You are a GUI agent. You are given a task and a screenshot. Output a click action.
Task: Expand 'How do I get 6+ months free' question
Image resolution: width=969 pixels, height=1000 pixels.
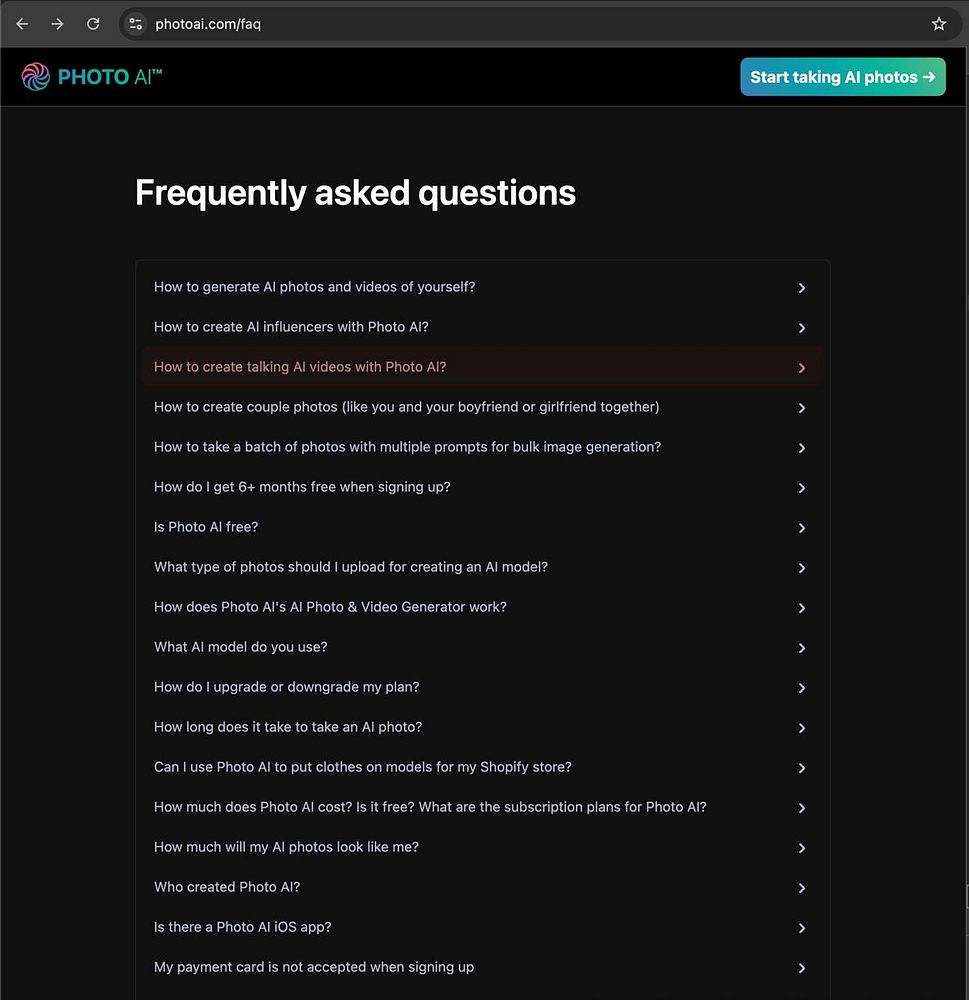click(302, 487)
